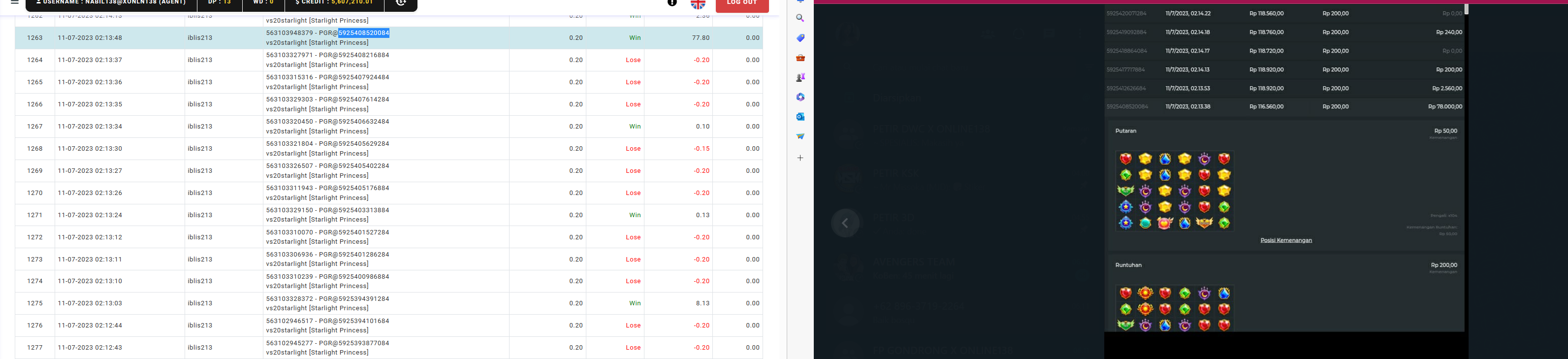
Task: Click transaction 563103326507 in row 1269
Action: point(290,166)
